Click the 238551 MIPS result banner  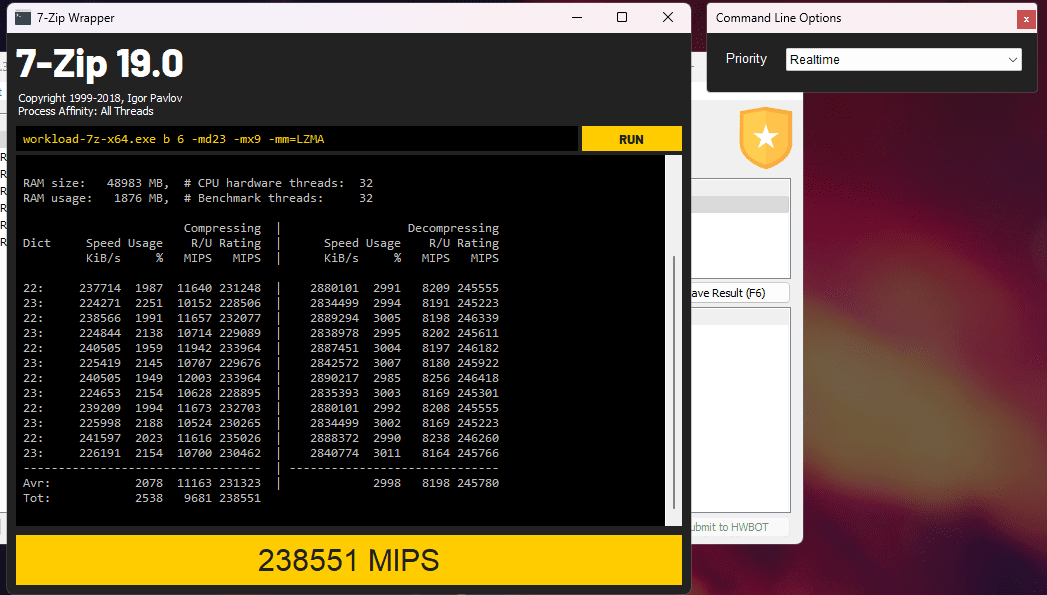pyautogui.click(x=349, y=560)
